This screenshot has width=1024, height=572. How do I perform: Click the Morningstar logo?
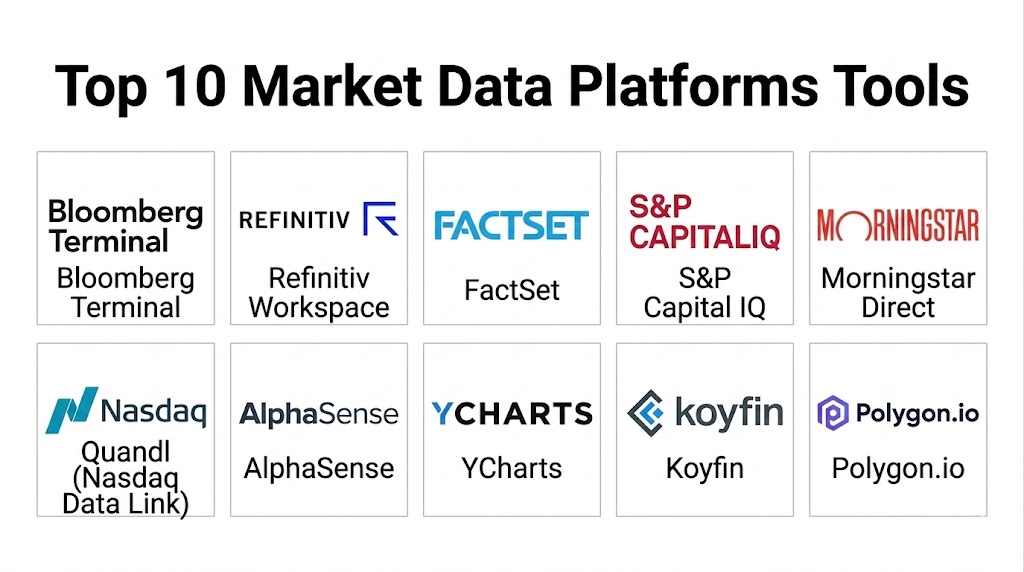[897, 225]
